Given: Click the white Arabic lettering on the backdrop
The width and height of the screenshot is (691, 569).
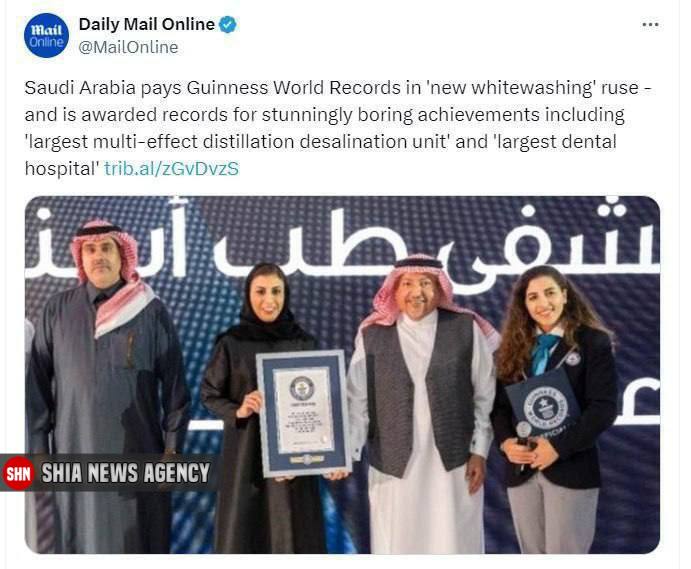Looking at the screenshot, I should click(x=342, y=245).
